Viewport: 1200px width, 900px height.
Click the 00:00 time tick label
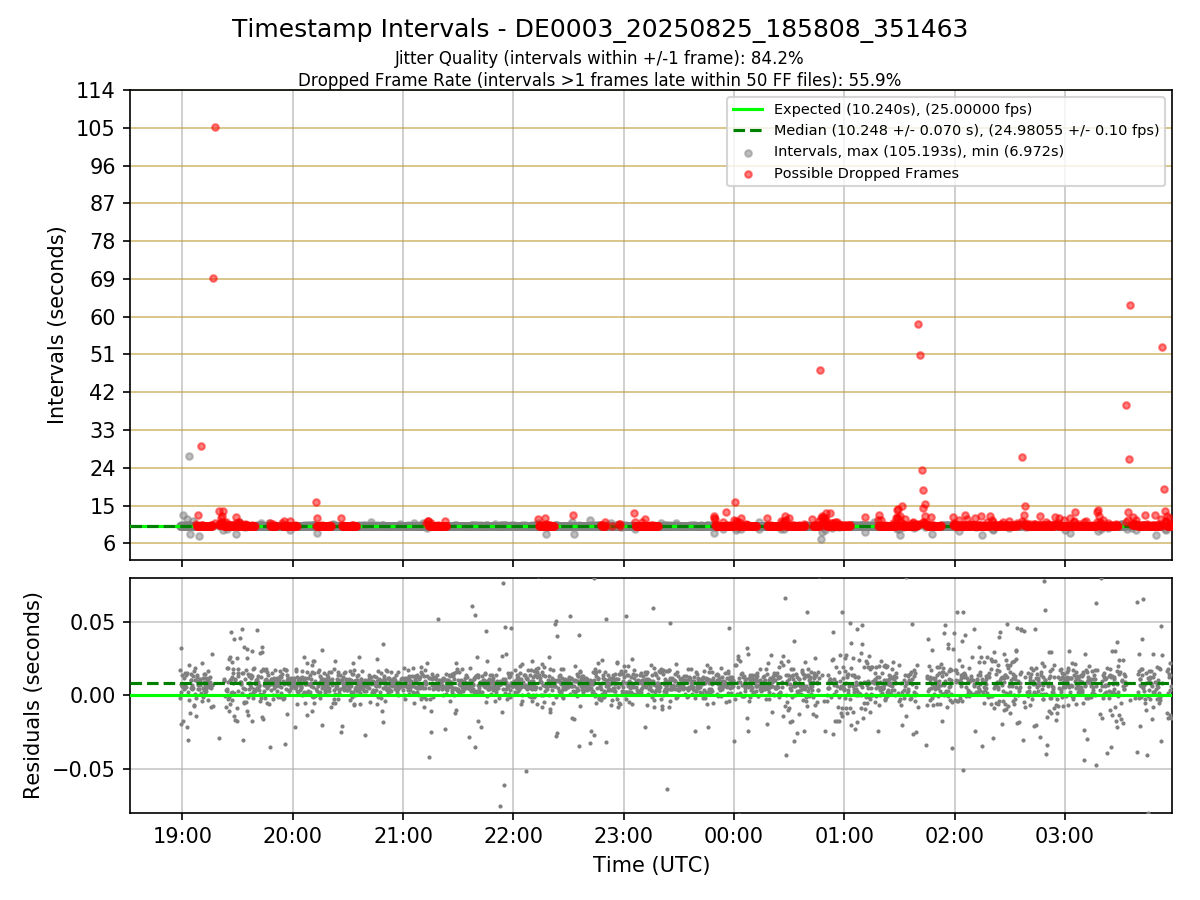tap(733, 834)
